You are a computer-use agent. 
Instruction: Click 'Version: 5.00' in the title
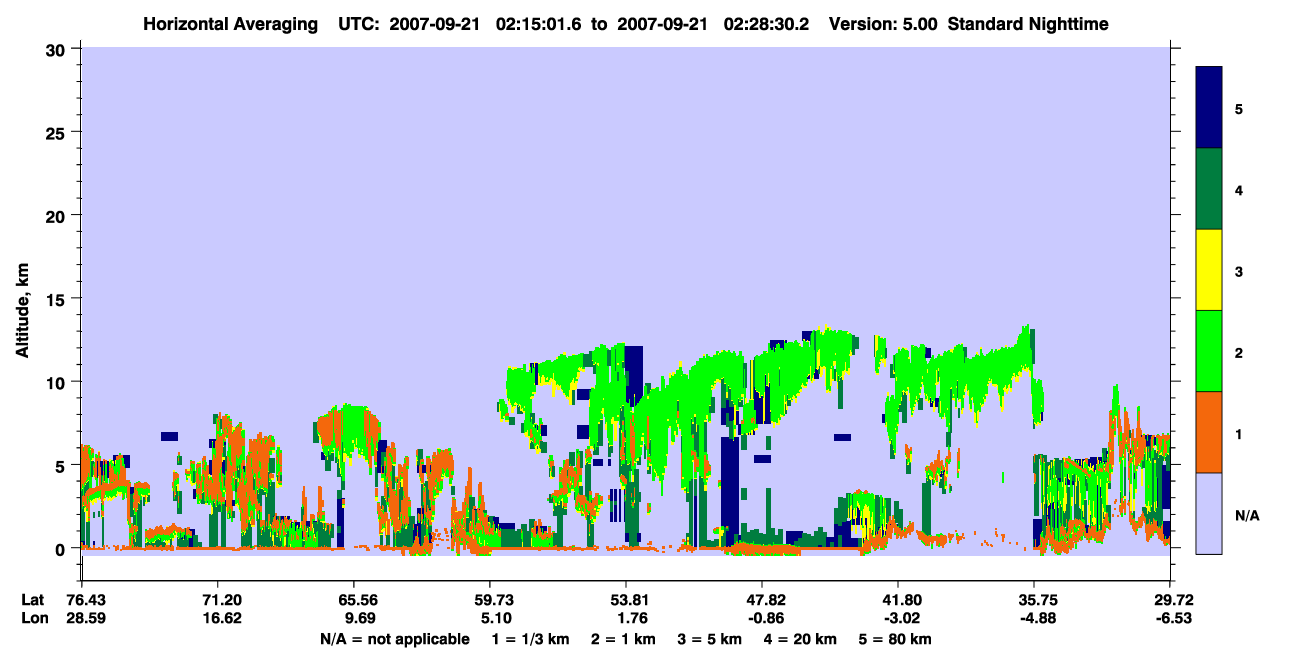coord(884,23)
